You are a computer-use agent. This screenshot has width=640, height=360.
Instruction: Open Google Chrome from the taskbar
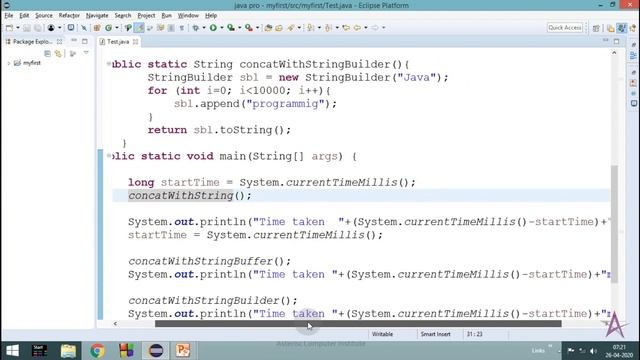tap(97, 351)
